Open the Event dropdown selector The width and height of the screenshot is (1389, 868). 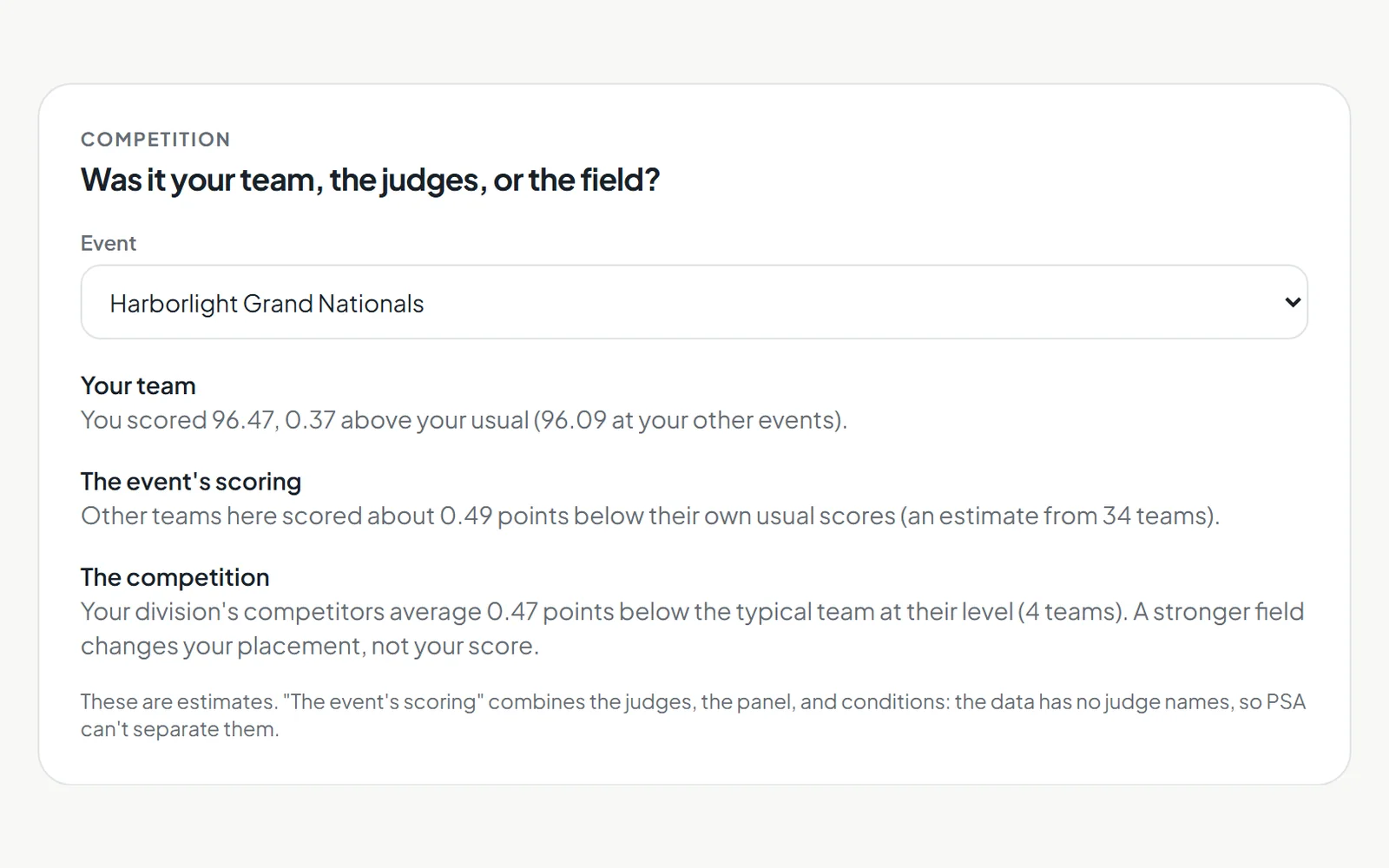[x=694, y=302]
